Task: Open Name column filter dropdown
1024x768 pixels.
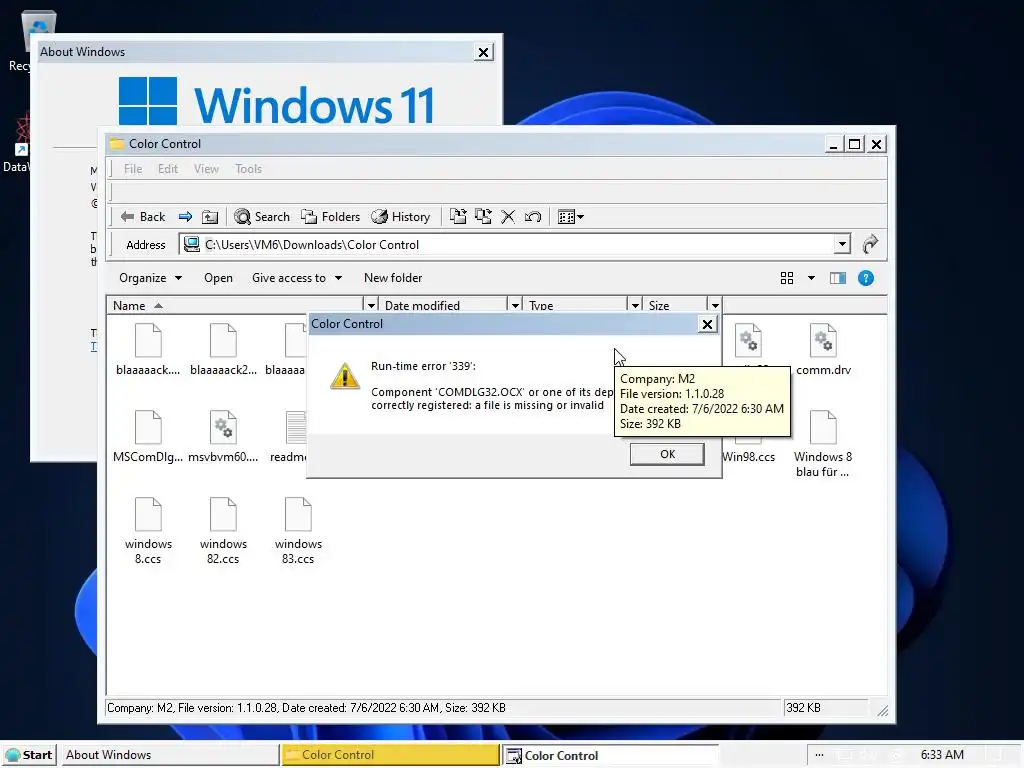Action: [x=371, y=306]
